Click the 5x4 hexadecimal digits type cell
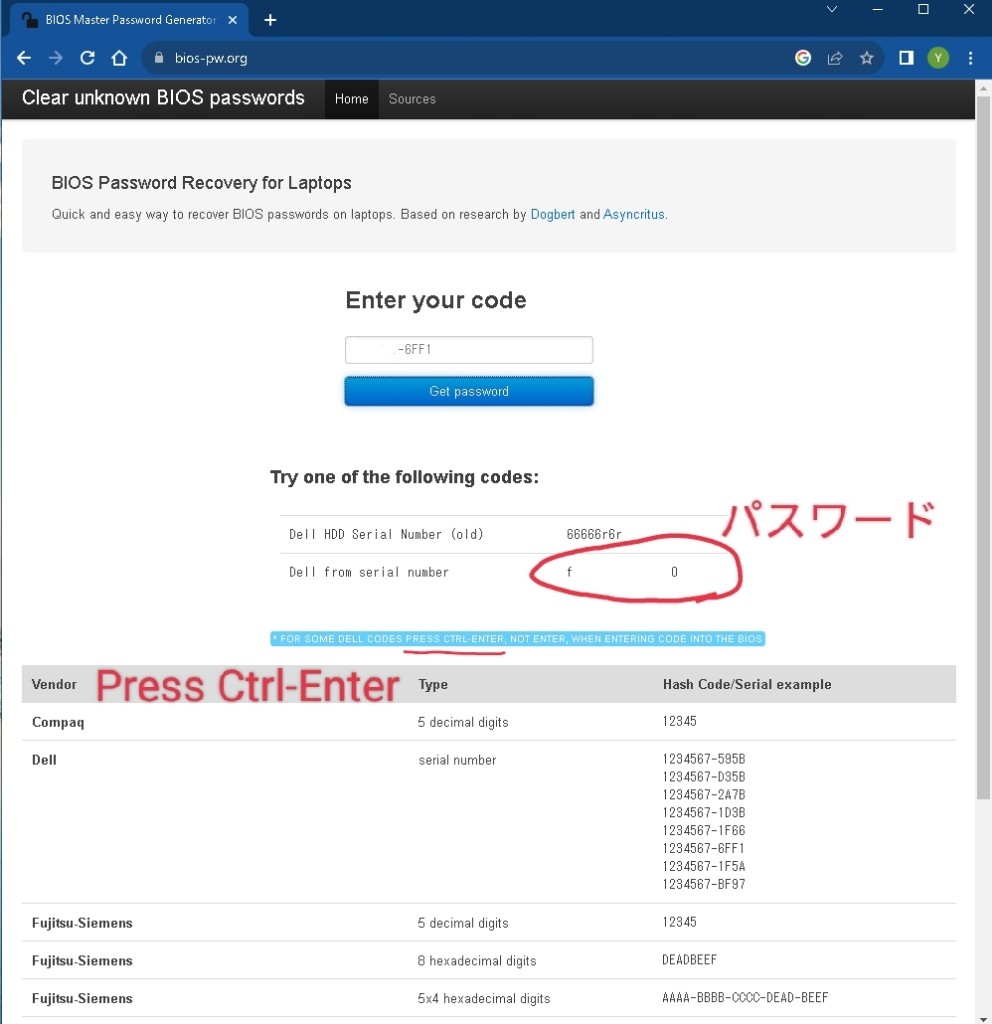The height and width of the screenshot is (1024, 992). [x=484, y=999]
